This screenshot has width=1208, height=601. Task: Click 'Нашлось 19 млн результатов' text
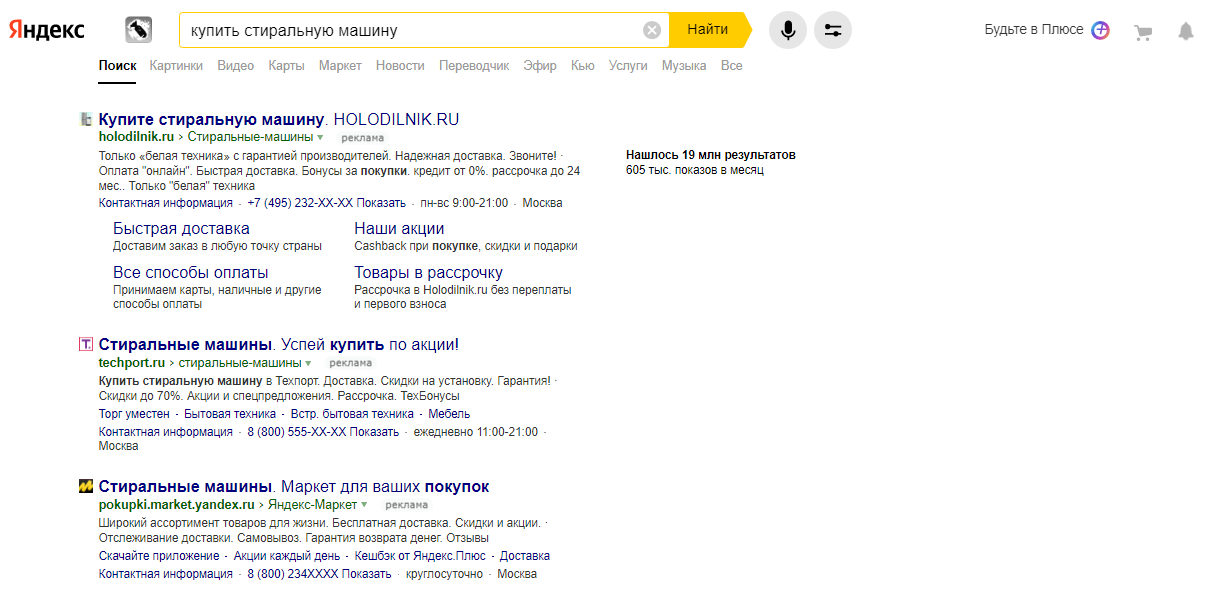coord(711,155)
